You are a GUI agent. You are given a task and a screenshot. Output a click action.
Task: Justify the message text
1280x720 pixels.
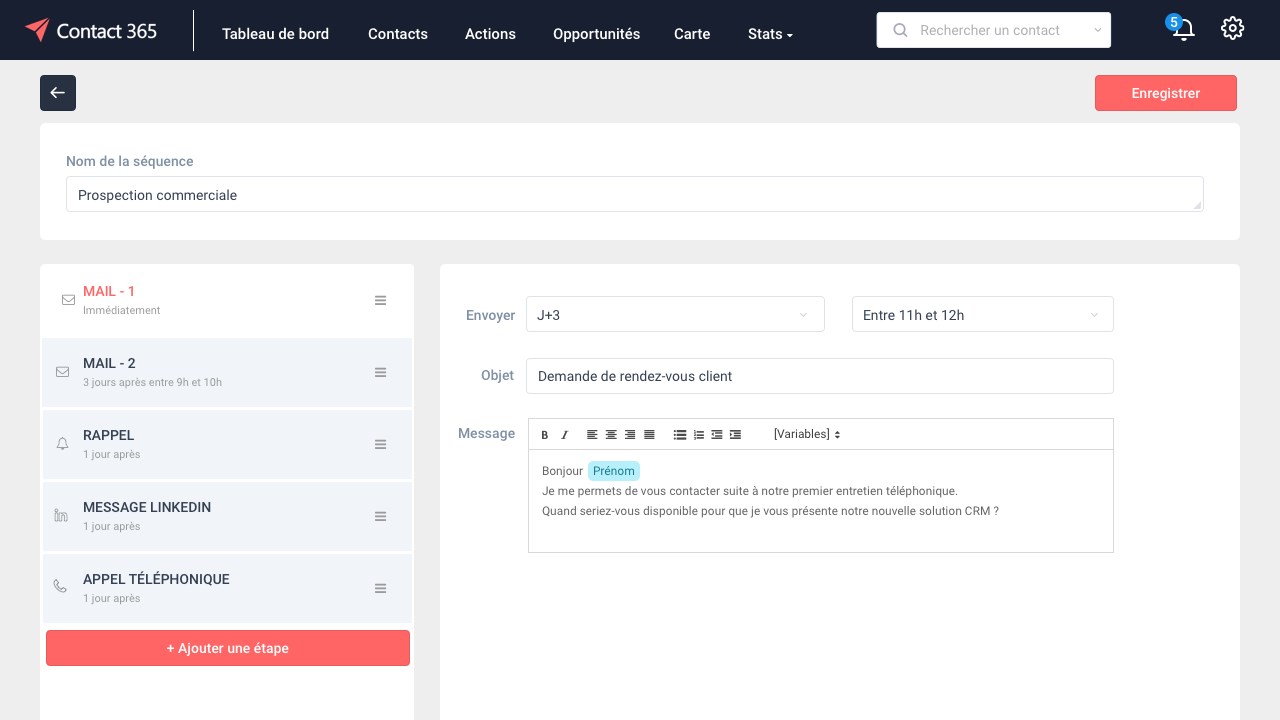(x=649, y=435)
